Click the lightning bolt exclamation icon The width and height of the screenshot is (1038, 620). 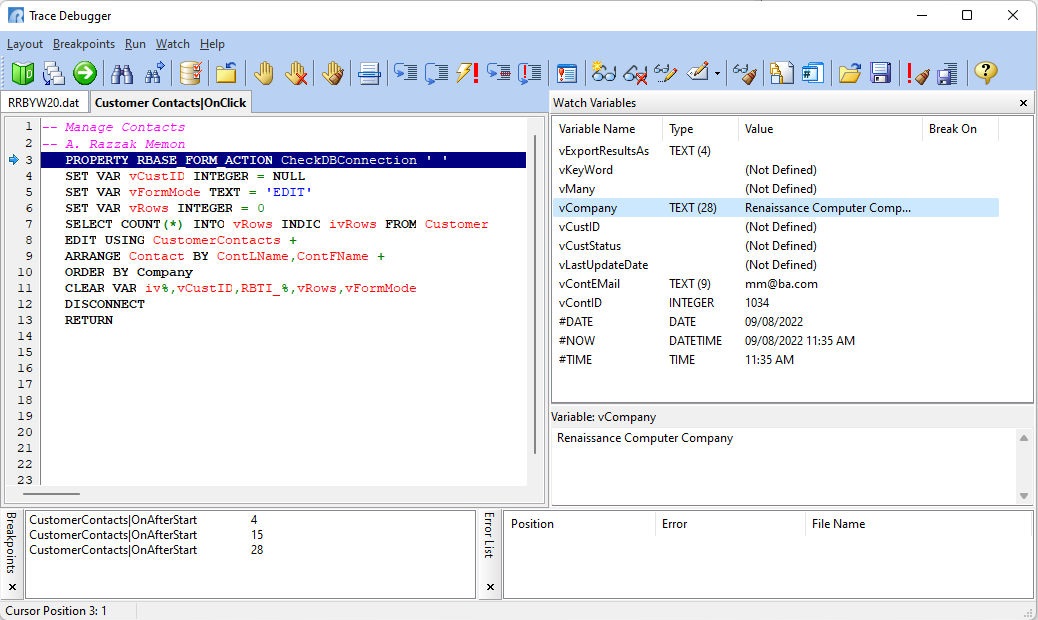pyautogui.click(x=467, y=73)
